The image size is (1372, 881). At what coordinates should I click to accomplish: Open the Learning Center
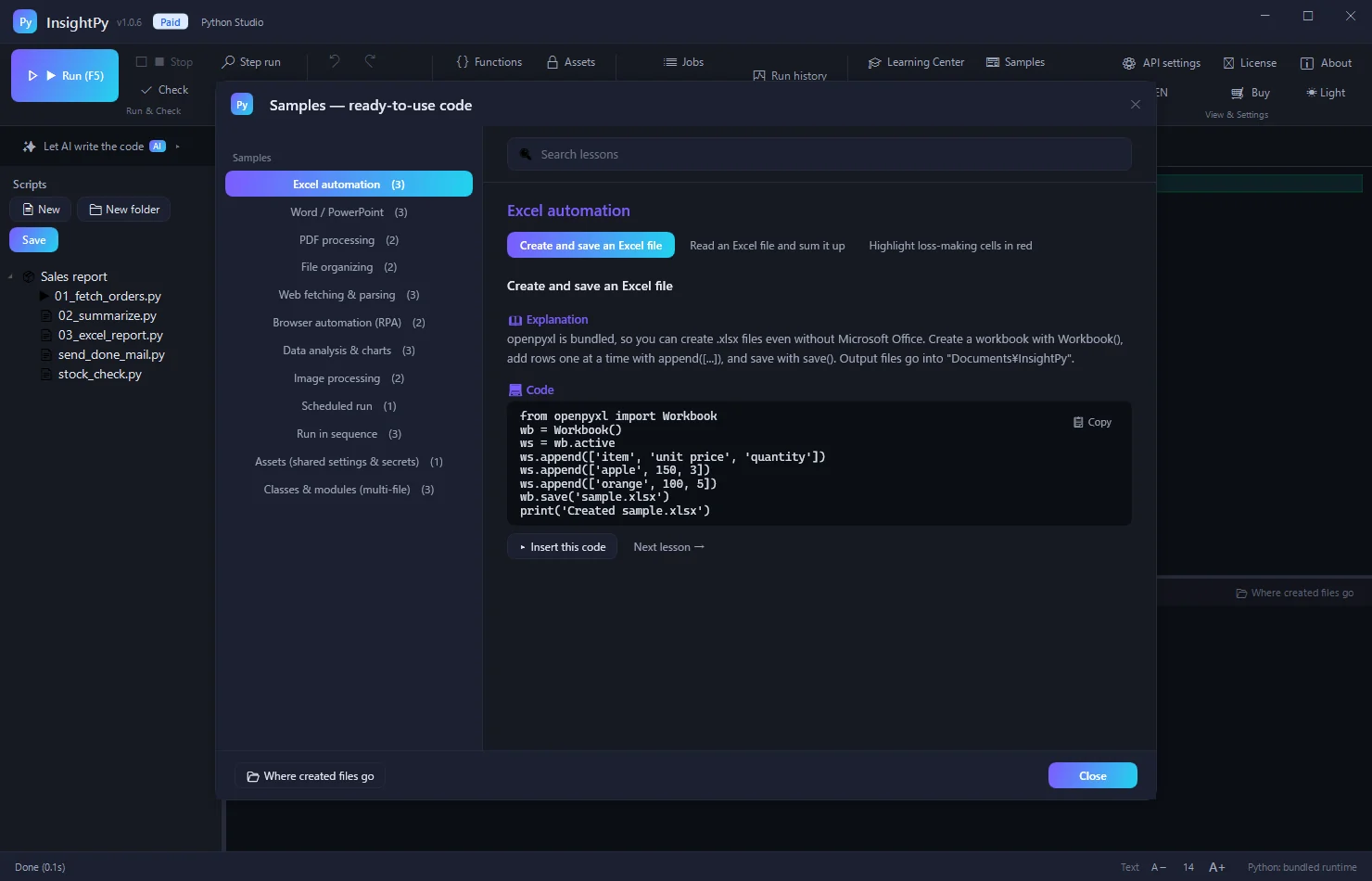916,62
